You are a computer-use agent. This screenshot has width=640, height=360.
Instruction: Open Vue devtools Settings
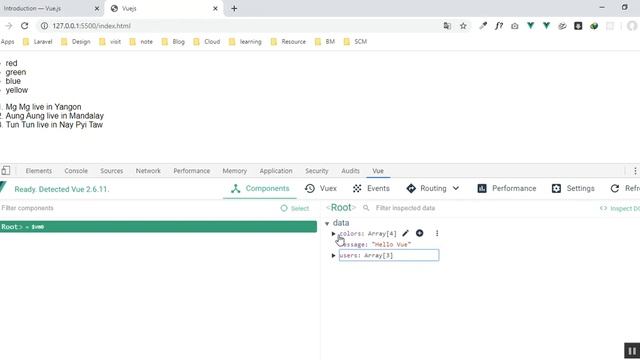click(573, 188)
